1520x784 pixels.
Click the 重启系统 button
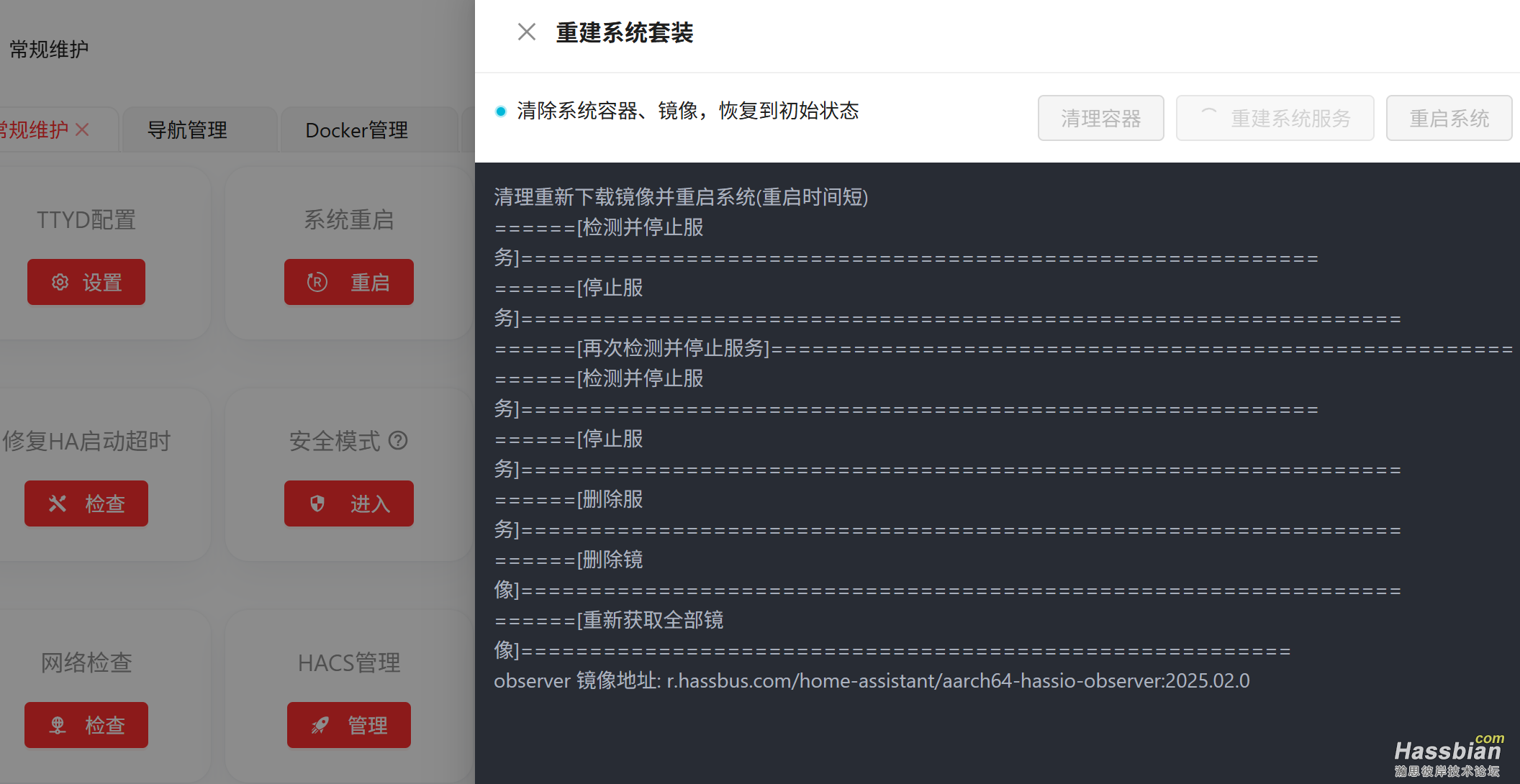point(1449,118)
